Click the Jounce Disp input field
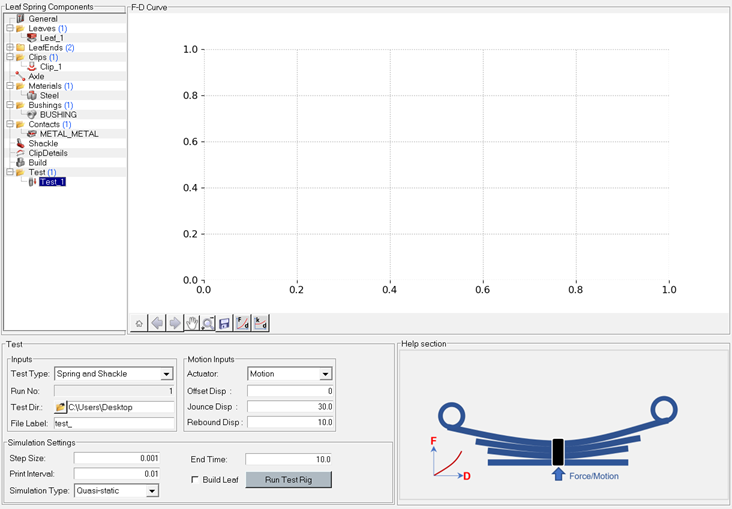Image resolution: width=732 pixels, height=509 pixels. (290, 407)
